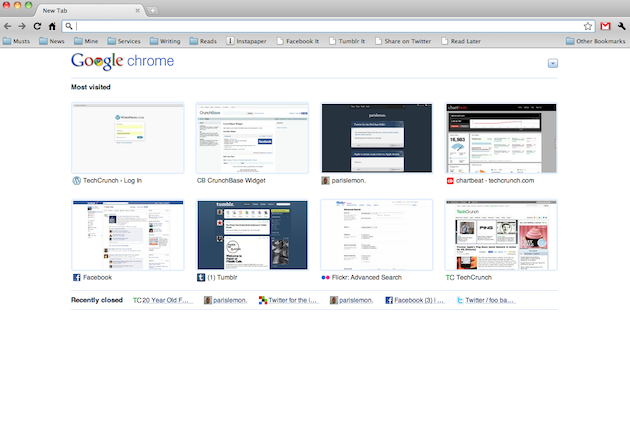Open the Flickr Advanced Search thumbnail
This screenshot has width=630, height=421.
click(x=377, y=235)
